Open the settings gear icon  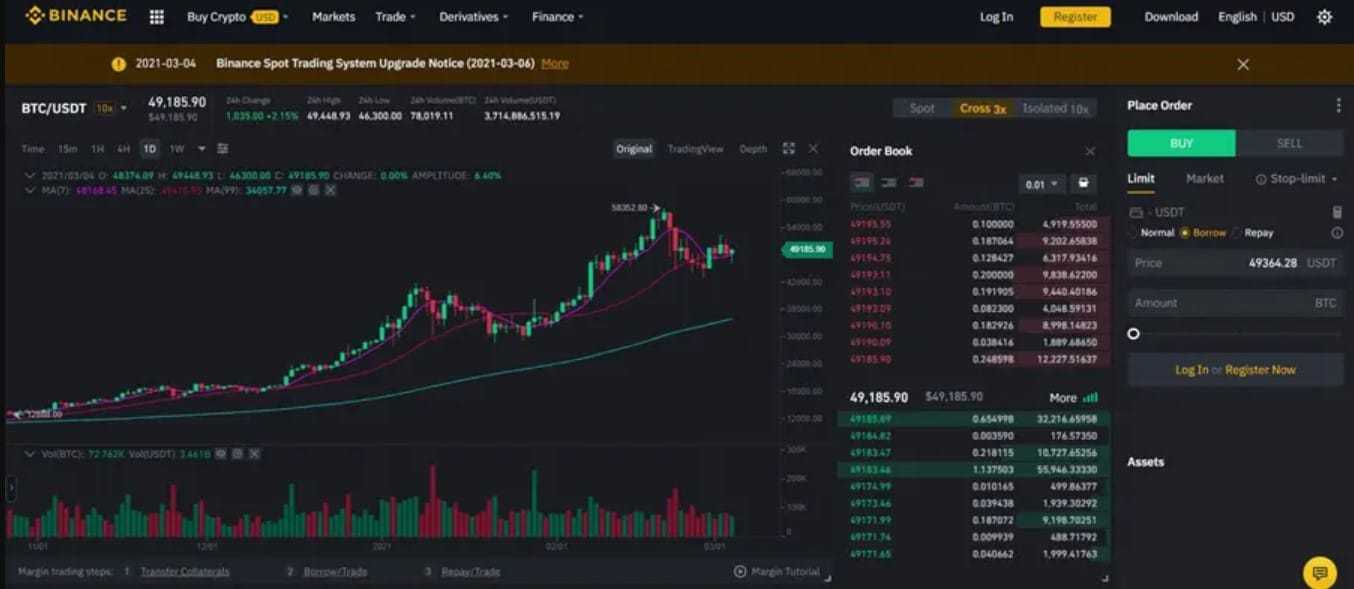coord(1324,17)
